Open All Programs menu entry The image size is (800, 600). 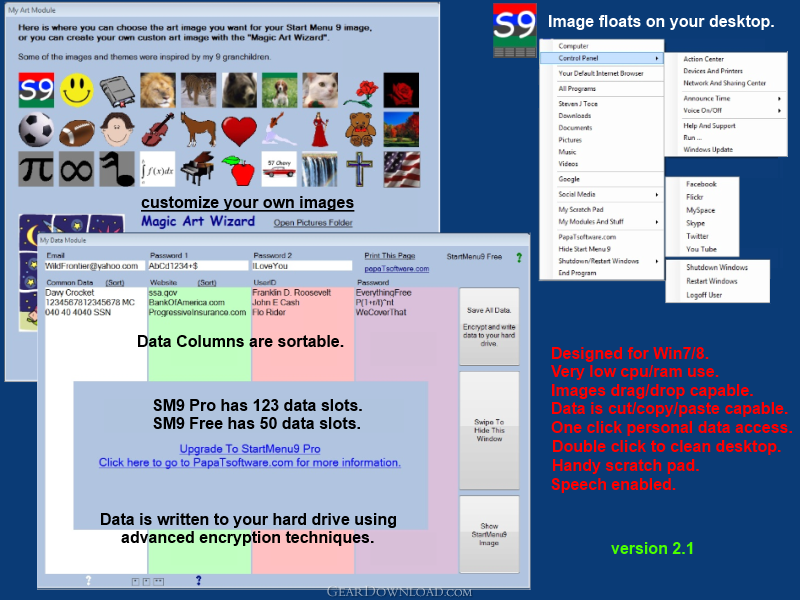coord(577,89)
